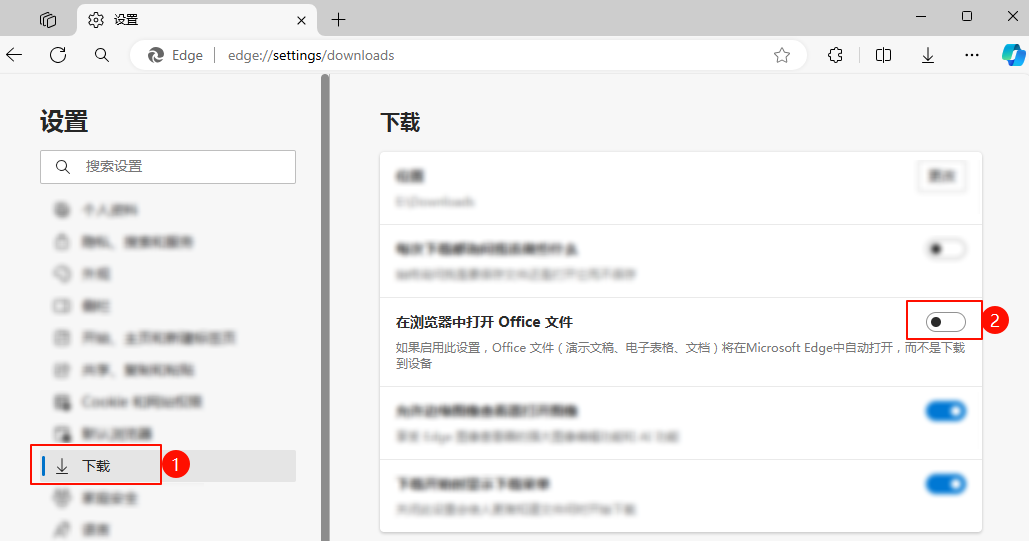The image size is (1029, 541).
Task: Click the search magnifier icon in toolbar
Action: click(102, 55)
